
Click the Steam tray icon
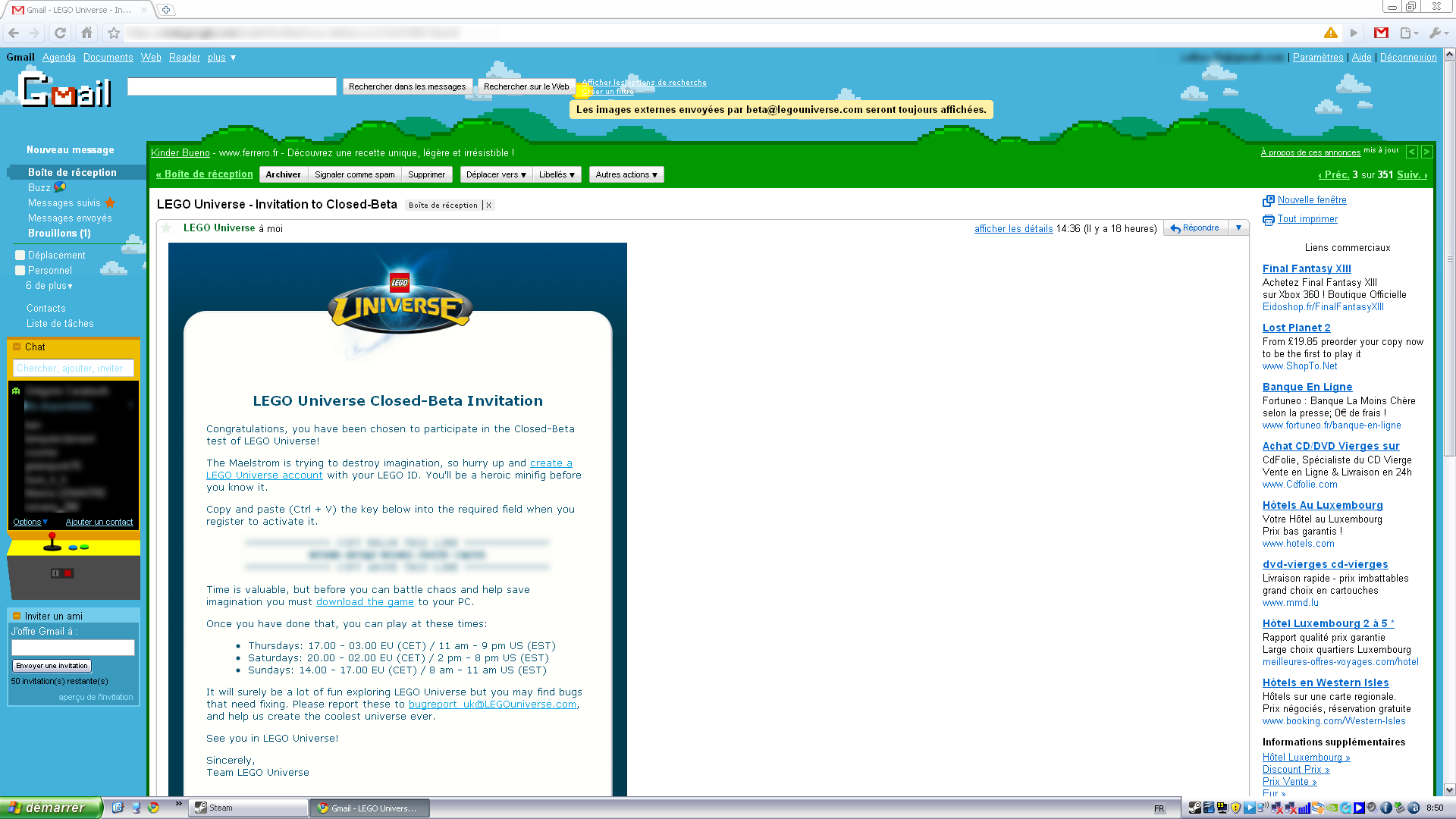pyautogui.click(x=1195, y=808)
